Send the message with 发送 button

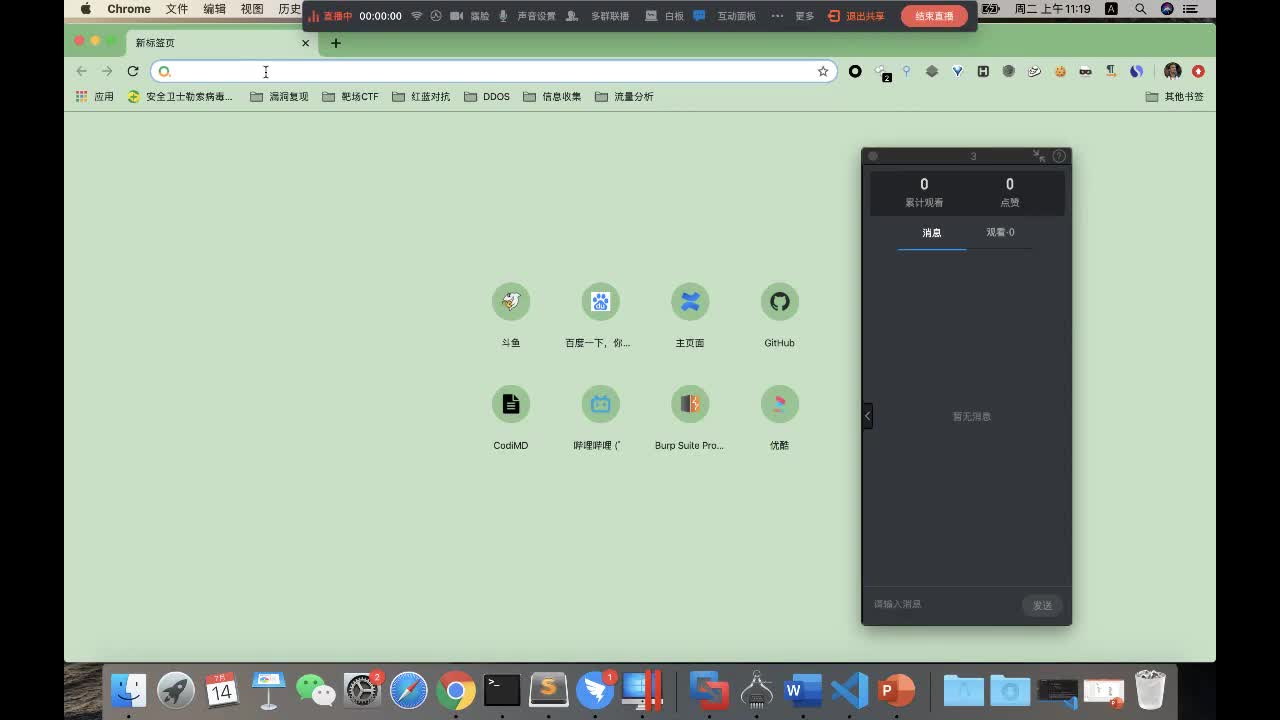pos(1042,605)
